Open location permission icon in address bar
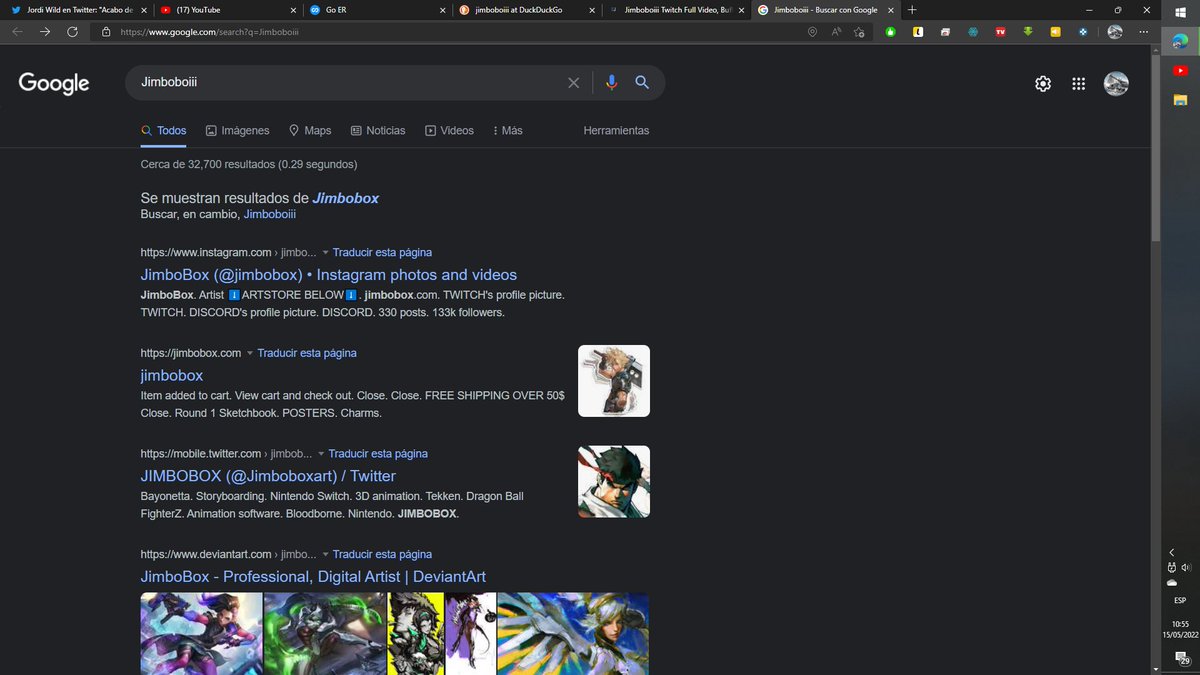The image size is (1200, 675). point(812,32)
